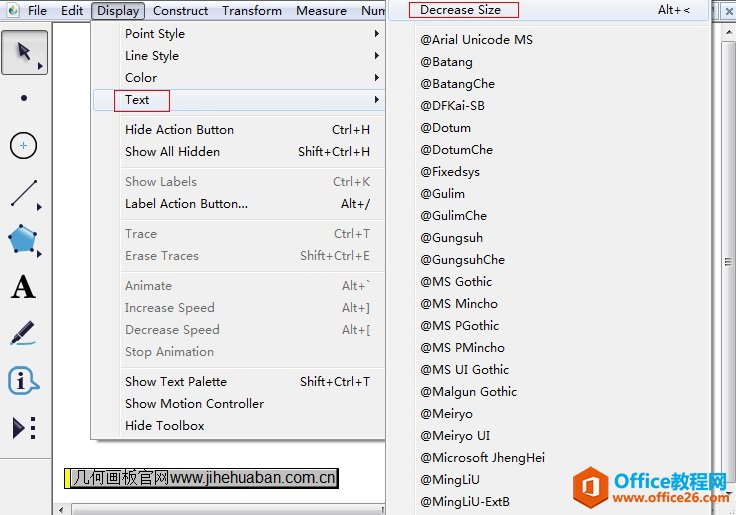The image size is (736, 515).
Task: Expand Polygon tool flyout triangle
Action: pos(39,254)
